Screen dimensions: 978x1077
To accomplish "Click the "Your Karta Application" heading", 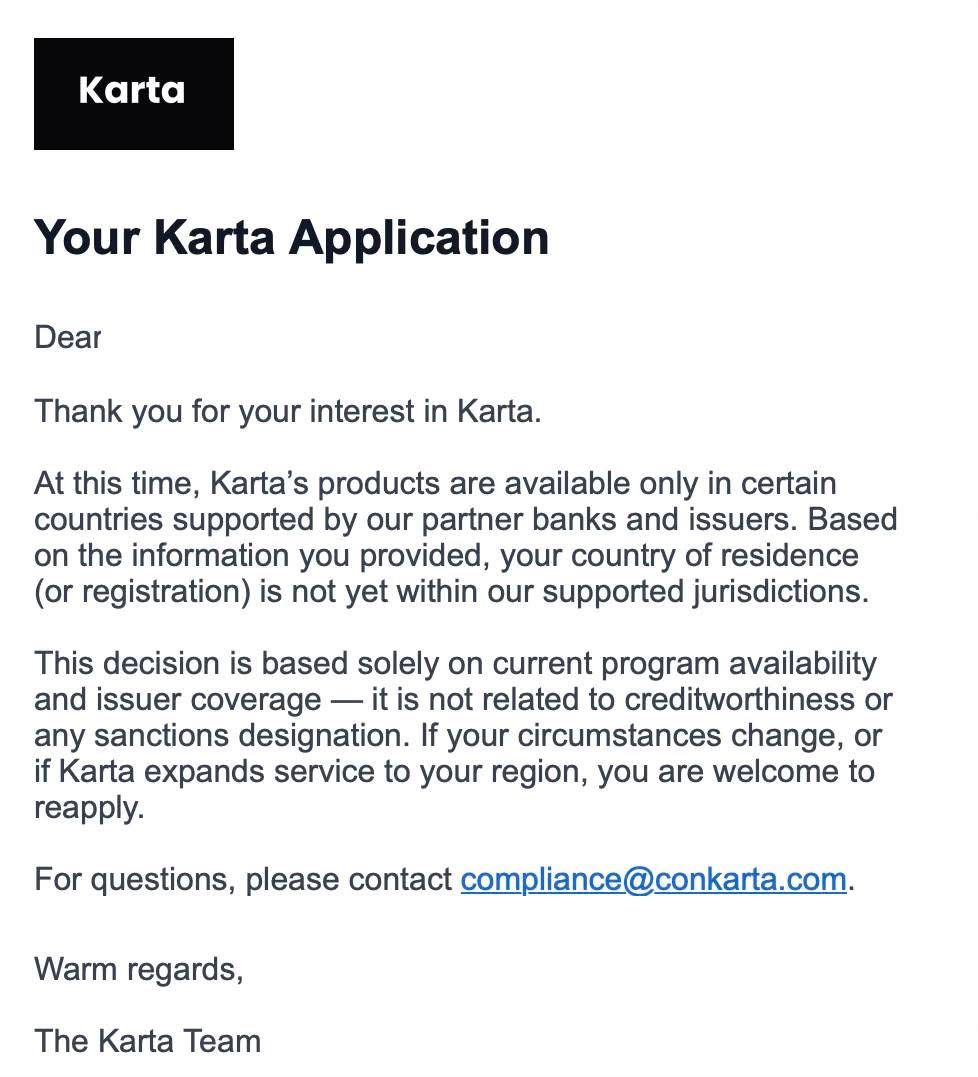I will point(291,238).
